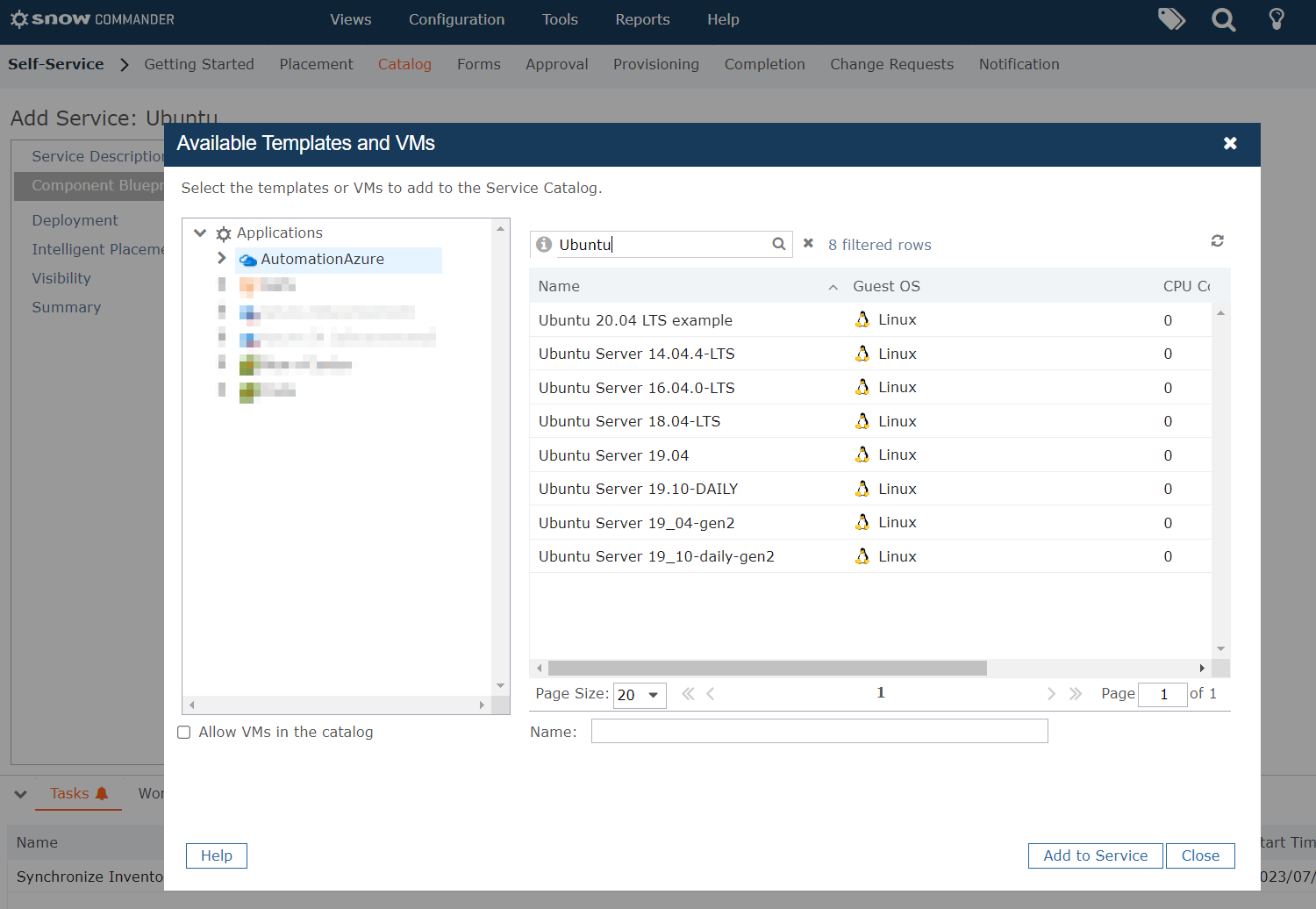Go to next page arrow
The width and height of the screenshot is (1316, 909).
tap(1051, 694)
